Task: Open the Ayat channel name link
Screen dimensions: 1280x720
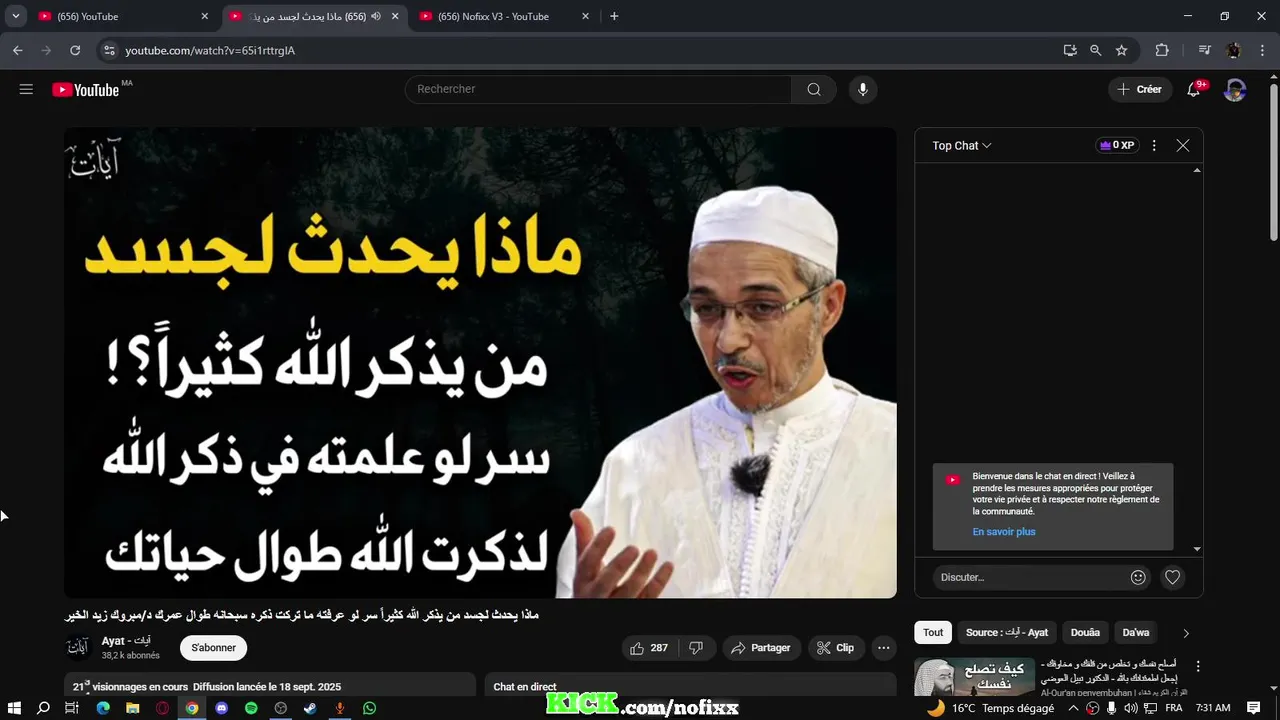Action: [126, 641]
